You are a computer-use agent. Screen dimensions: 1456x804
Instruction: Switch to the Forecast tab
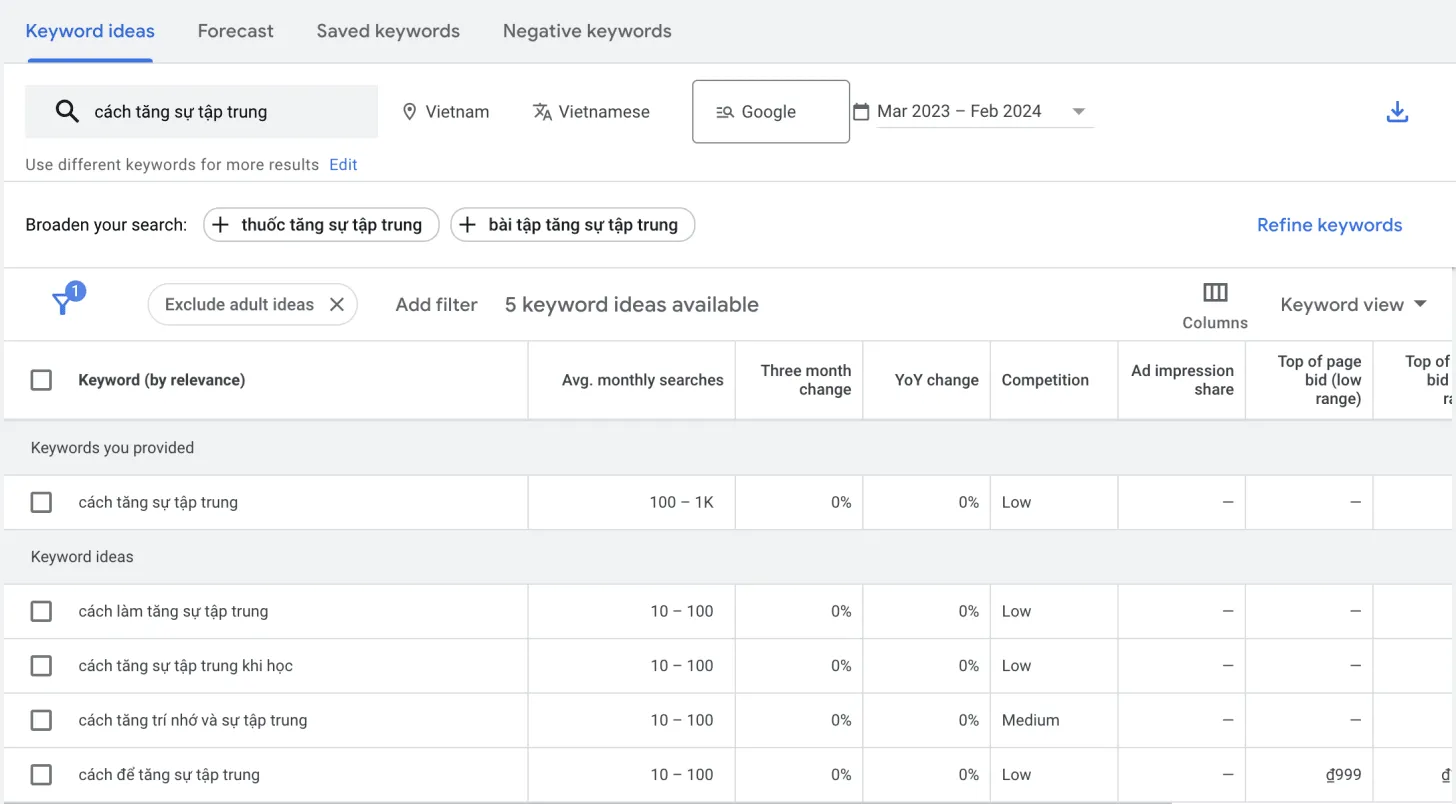tap(235, 31)
